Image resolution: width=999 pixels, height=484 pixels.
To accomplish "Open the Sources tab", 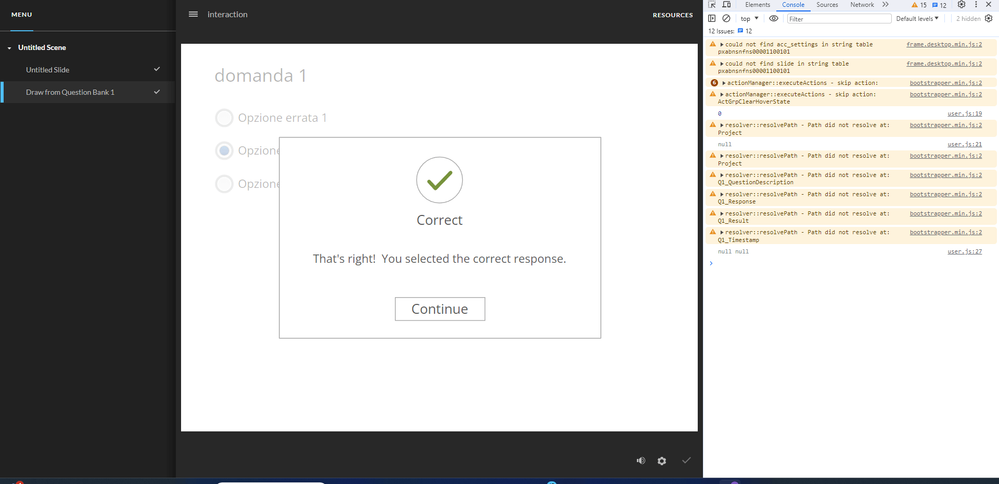I will tap(827, 4).
